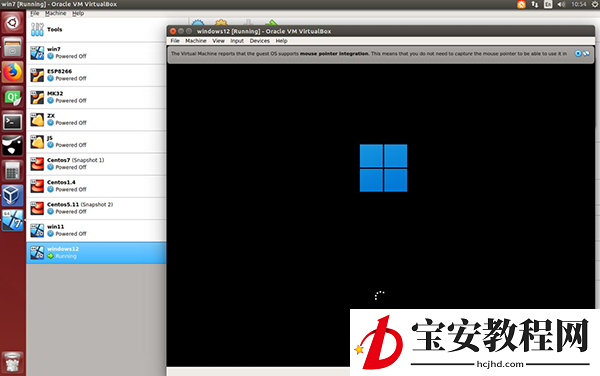The height and width of the screenshot is (376, 600).
Task: Select the JS virtual machine
Action: tap(96, 142)
